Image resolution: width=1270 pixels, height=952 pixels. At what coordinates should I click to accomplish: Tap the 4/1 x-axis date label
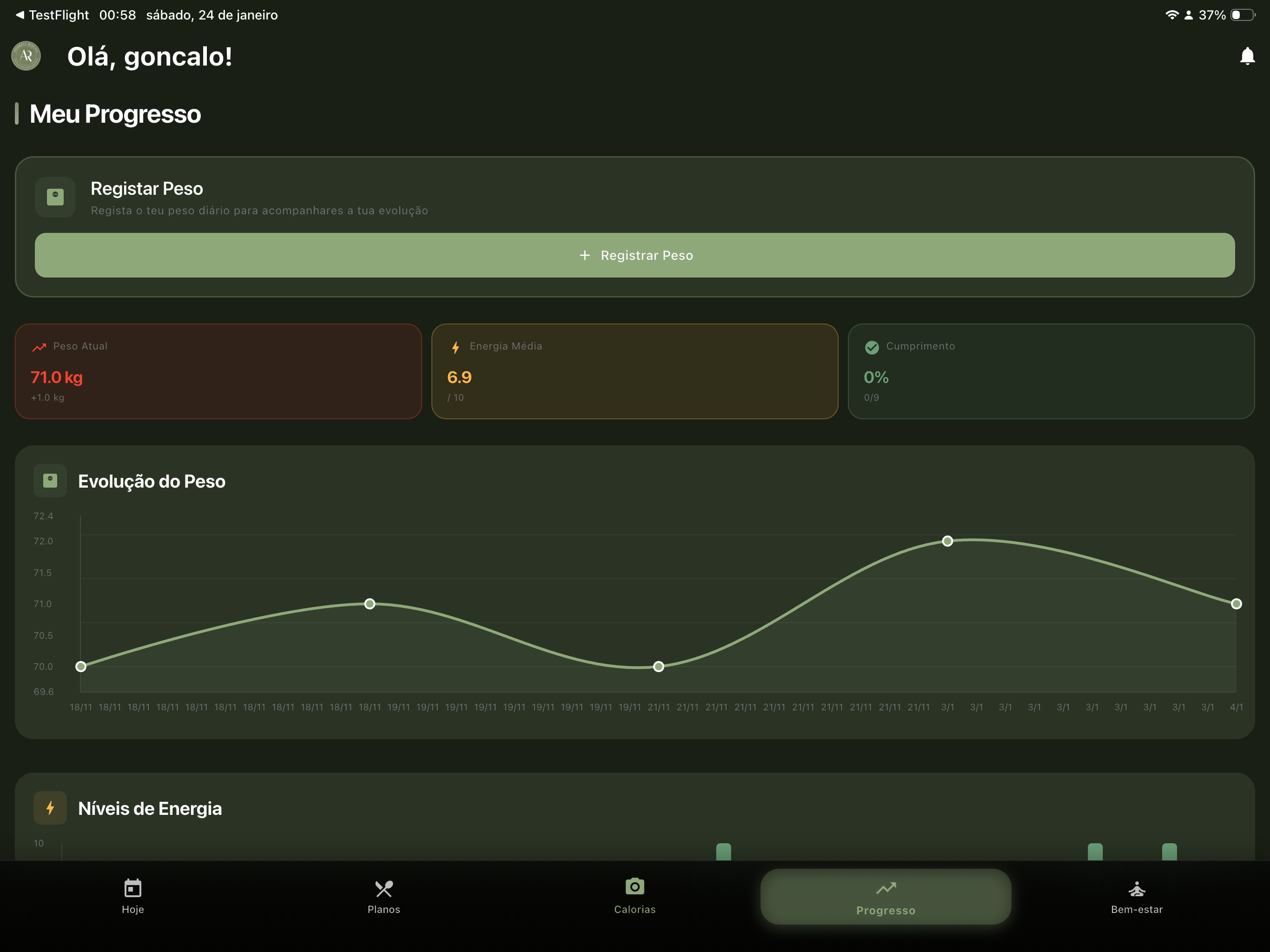[1236, 707]
